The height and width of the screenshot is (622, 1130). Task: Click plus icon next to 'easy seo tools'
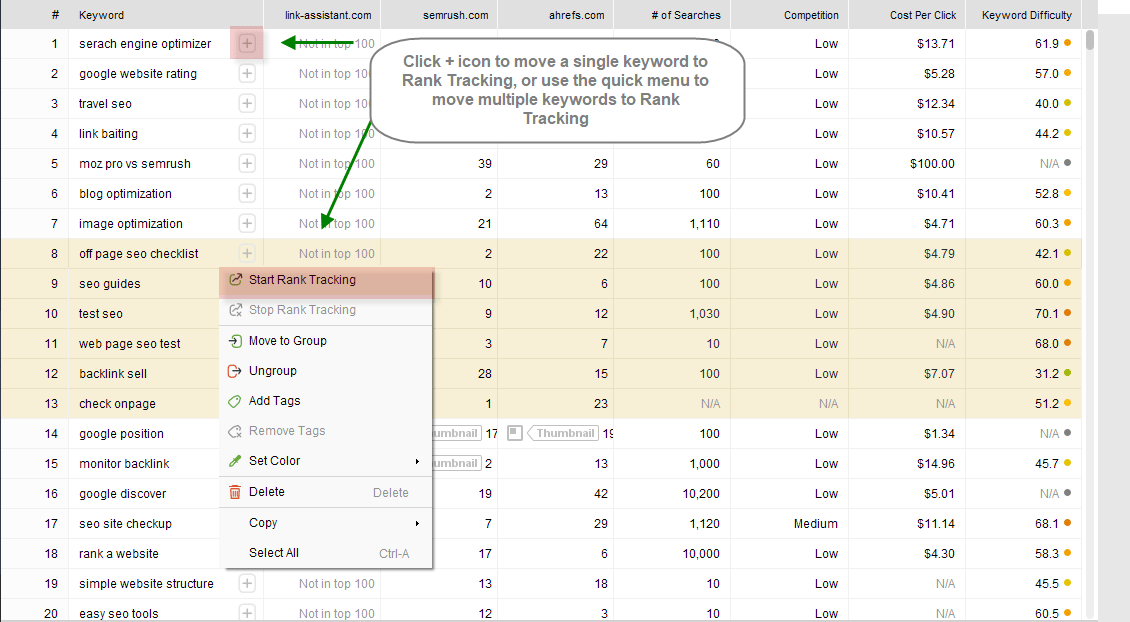point(247,613)
